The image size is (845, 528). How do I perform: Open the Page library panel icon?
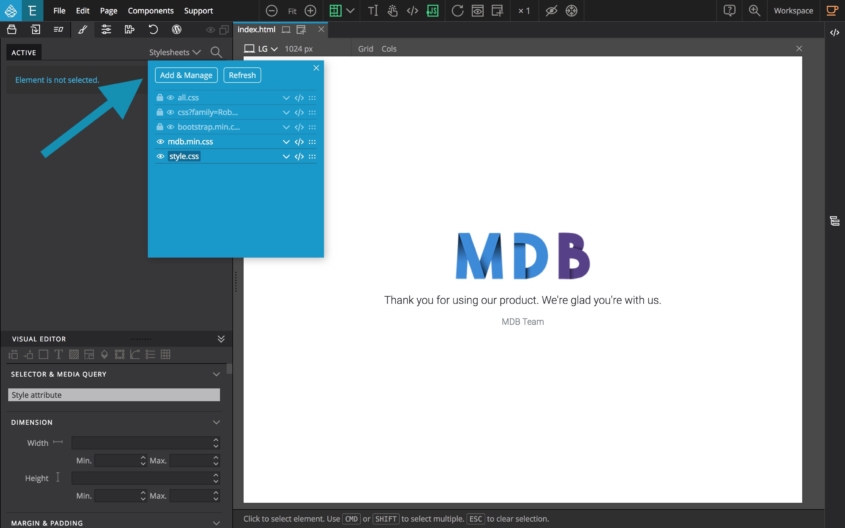click(x=36, y=30)
